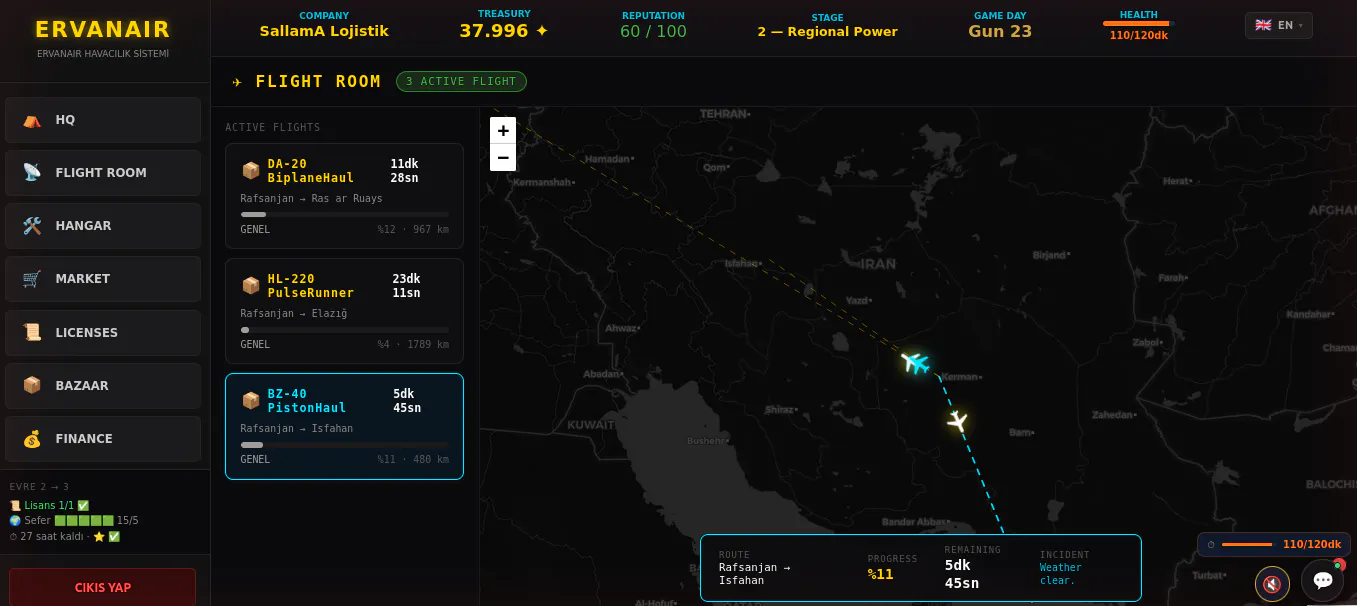Screen dimensions: 1357x606
Task: Click the DA-20 package icon
Action: tap(251, 171)
